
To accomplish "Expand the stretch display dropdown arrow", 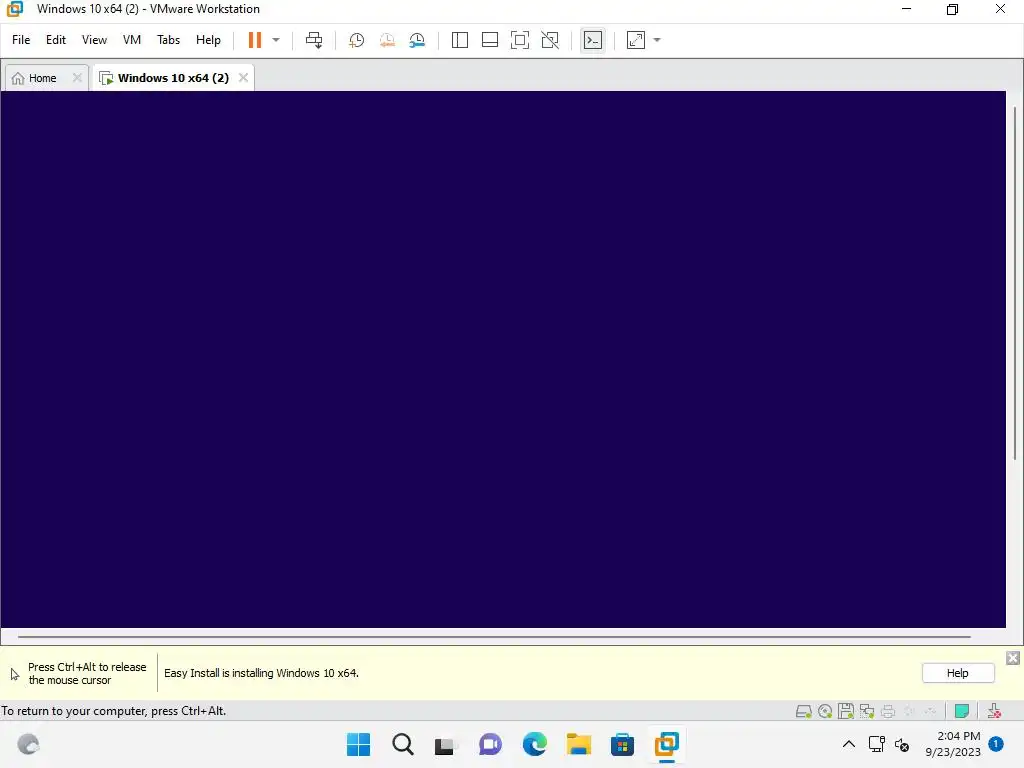I will tap(657, 40).
